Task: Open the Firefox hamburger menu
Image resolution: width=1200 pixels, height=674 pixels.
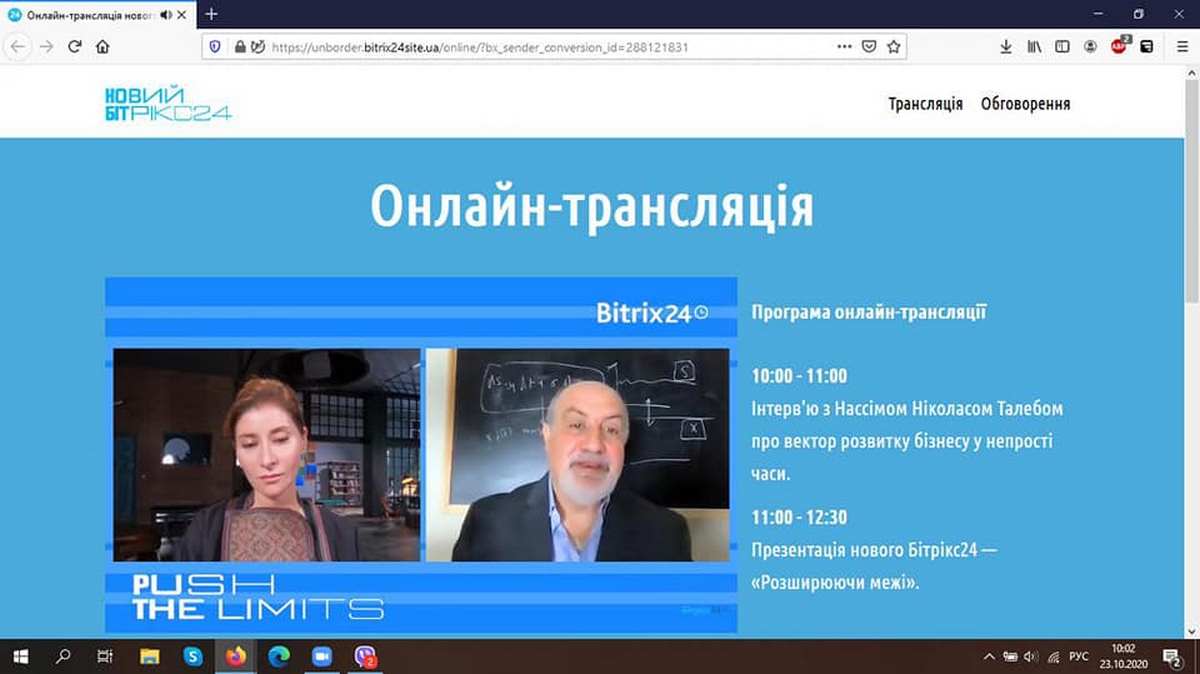Action: pos(1182,46)
